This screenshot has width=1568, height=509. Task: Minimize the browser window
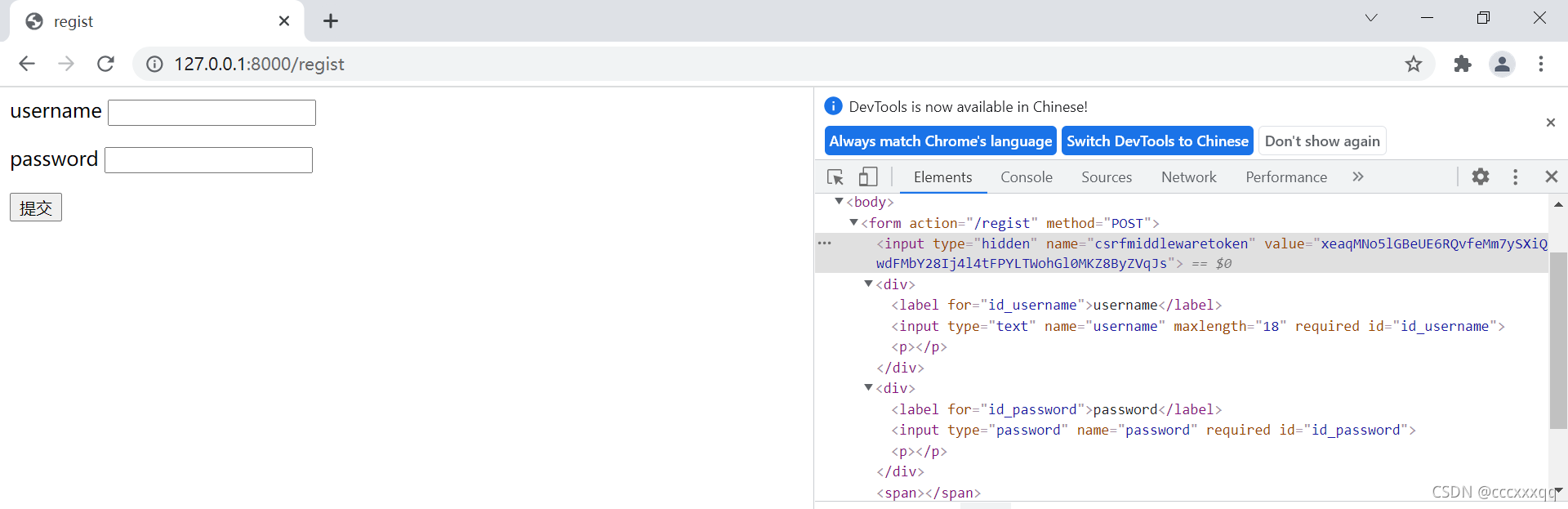point(1427,18)
